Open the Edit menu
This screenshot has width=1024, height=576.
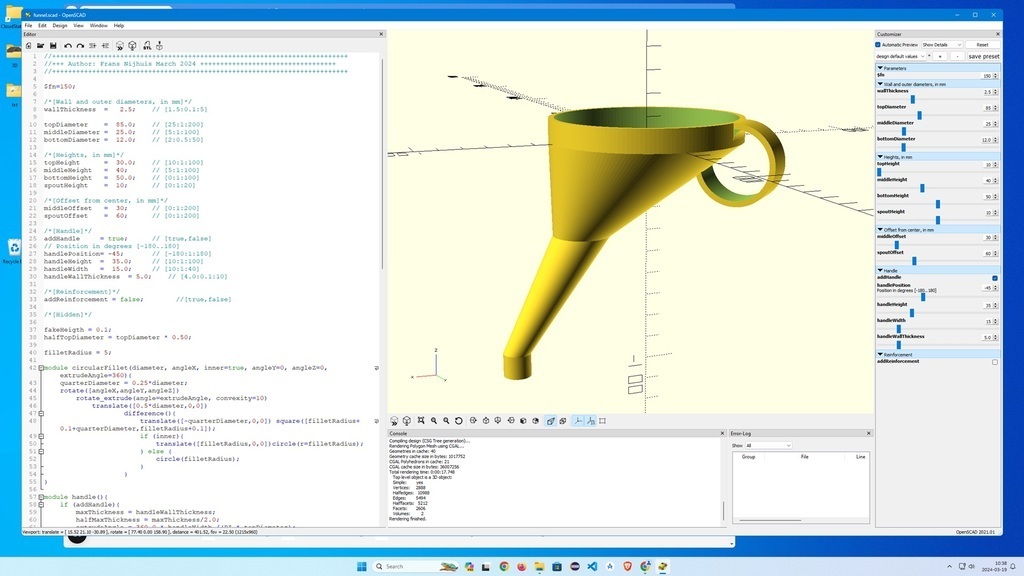(x=42, y=25)
